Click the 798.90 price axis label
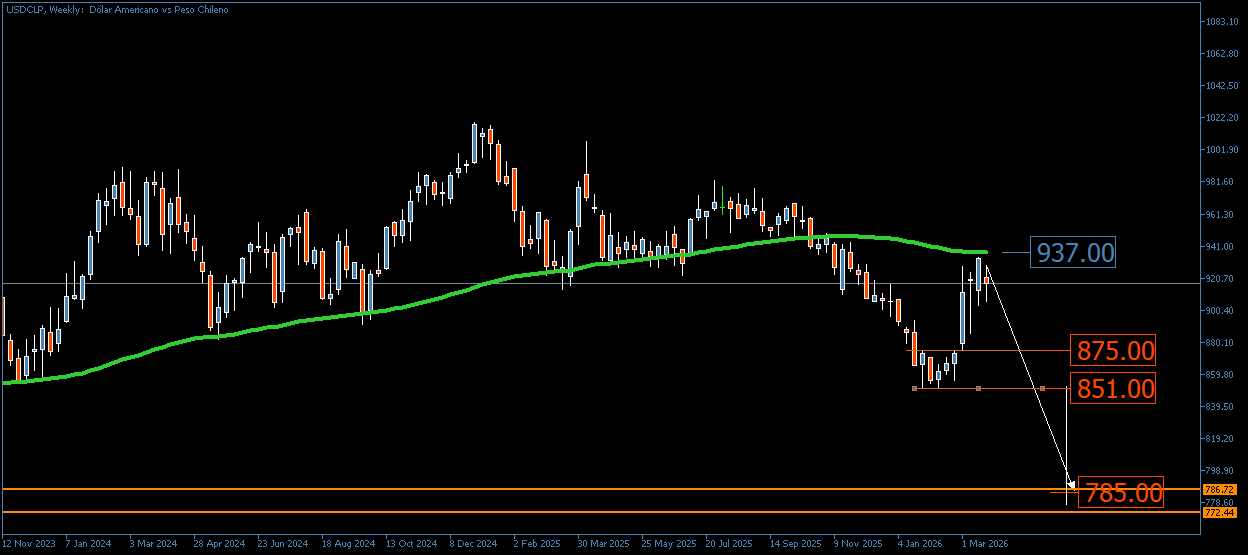 tap(1218, 471)
